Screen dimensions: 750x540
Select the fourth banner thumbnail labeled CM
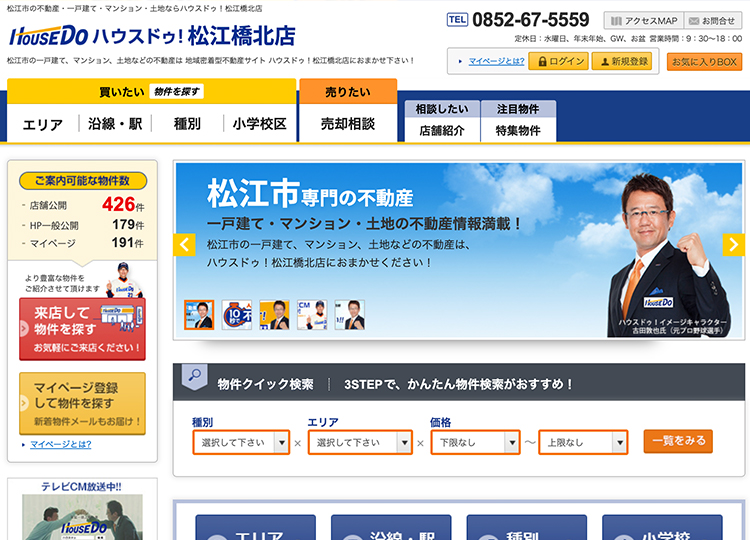[x=312, y=315]
